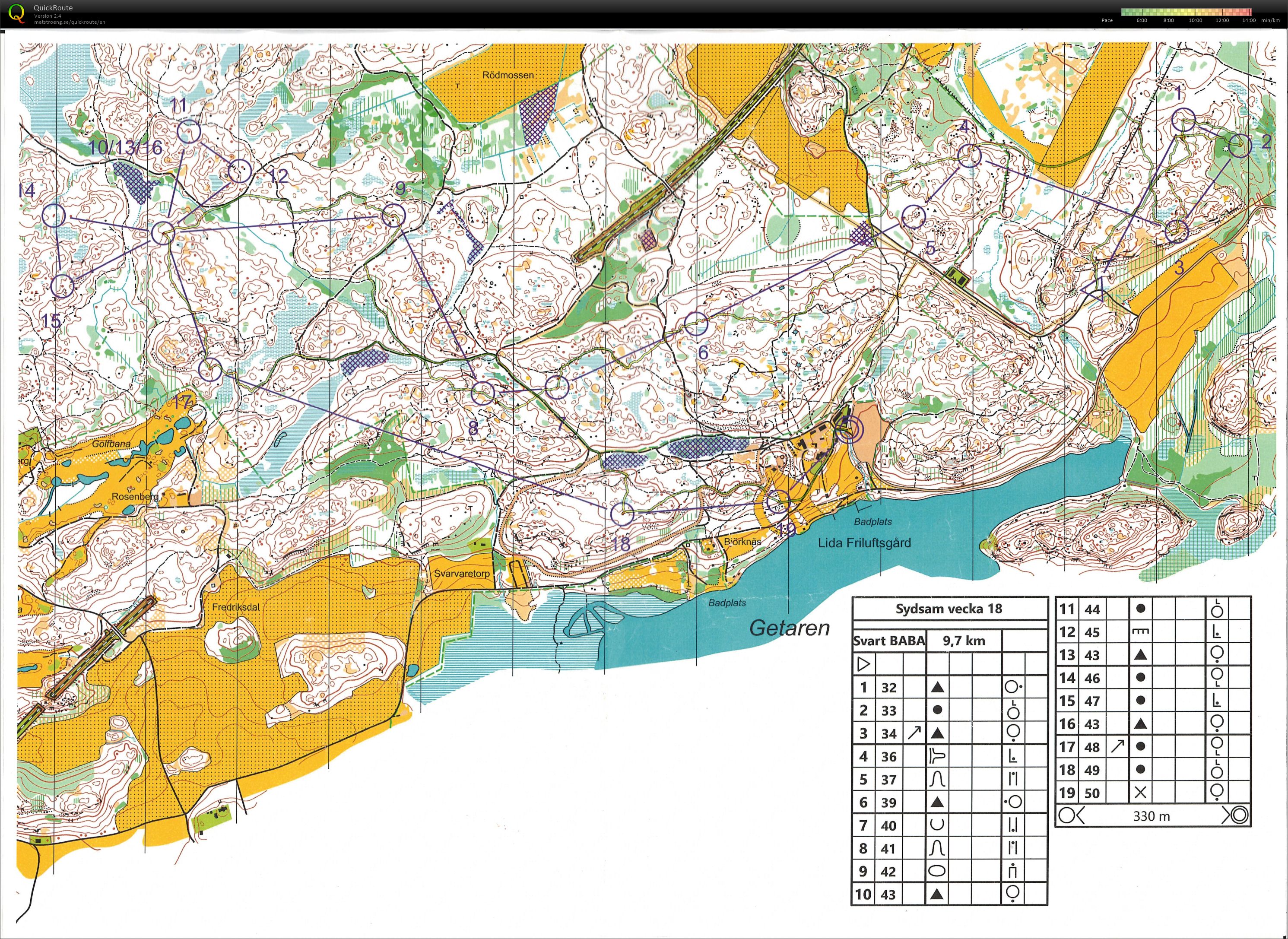This screenshot has height=939, width=1288.
Task: Click the Golfbana label
Action: pos(111,444)
